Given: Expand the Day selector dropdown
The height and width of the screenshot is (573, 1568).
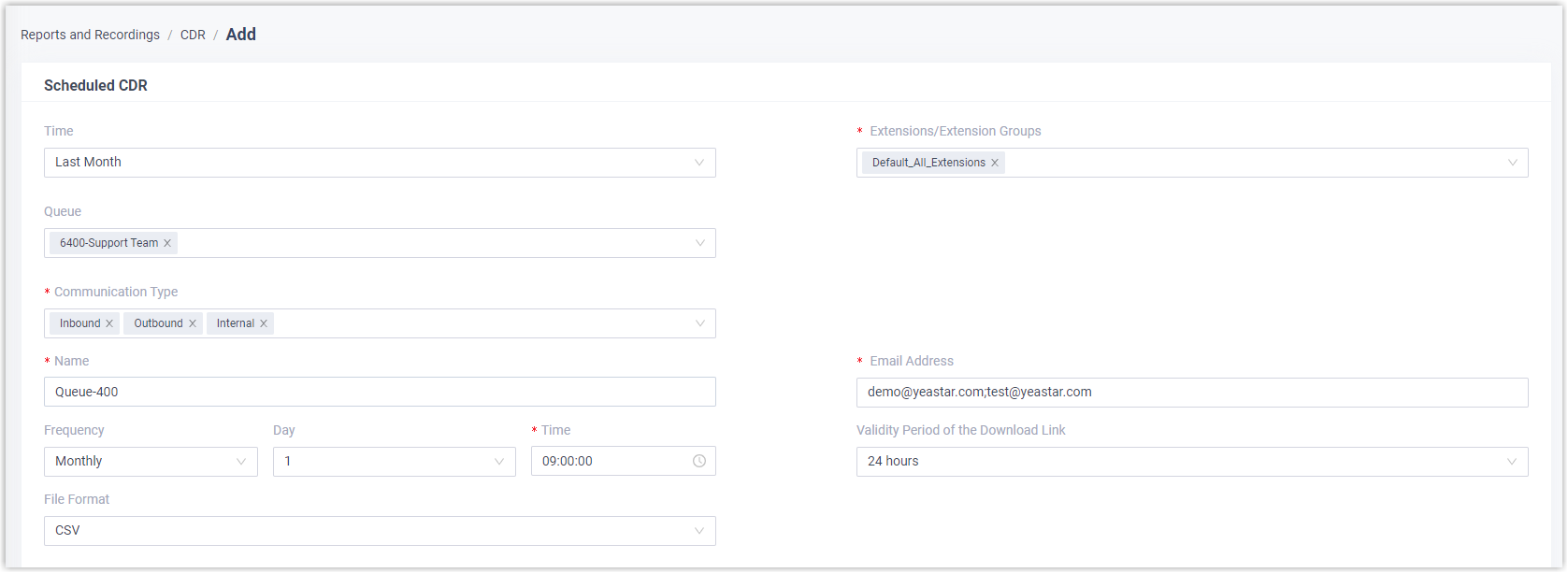Looking at the screenshot, I should coord(499,462).
